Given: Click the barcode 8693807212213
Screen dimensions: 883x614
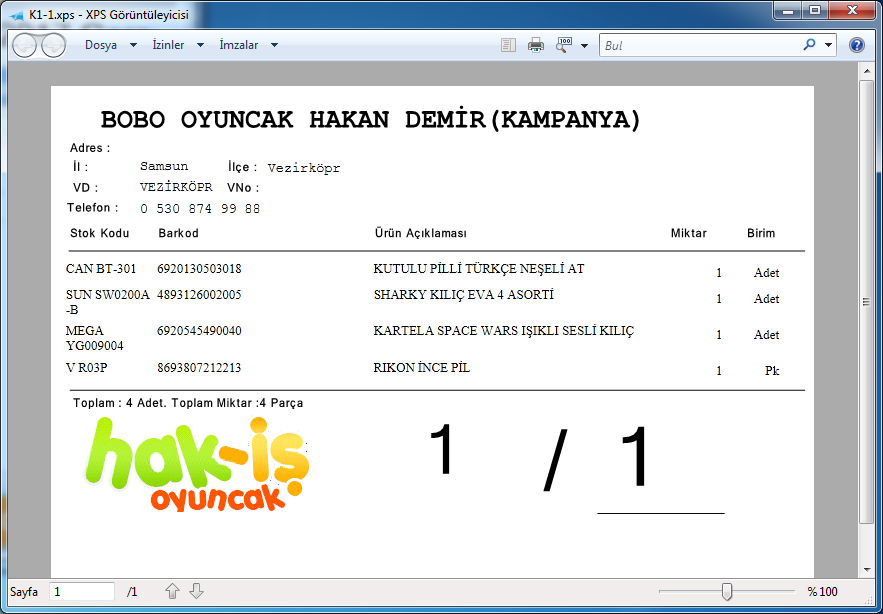Looking at the screenshot, I should (199, 368).
